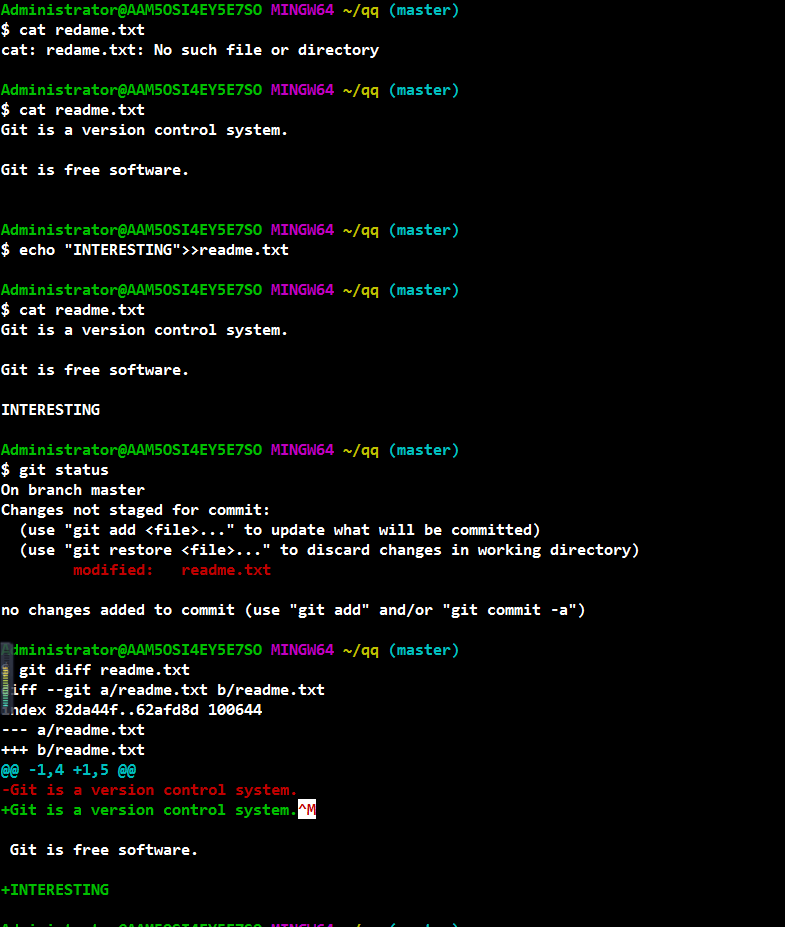Image resolution: width=785 pixels, height=927 pixels.
Task: Click the '+++ b/readme.txt' line
Action: (x=73, y=750)
